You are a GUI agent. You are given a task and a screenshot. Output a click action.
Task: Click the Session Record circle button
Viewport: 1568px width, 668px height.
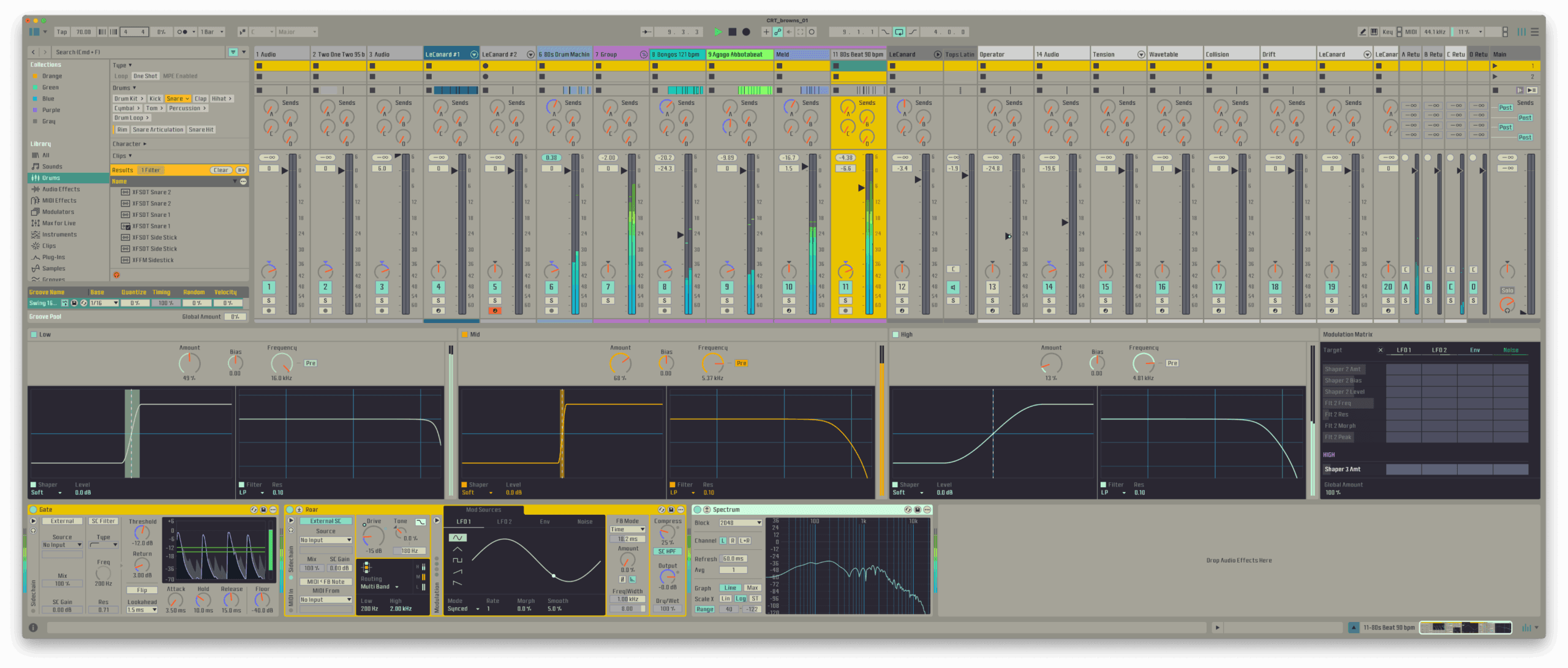[812, 32]
